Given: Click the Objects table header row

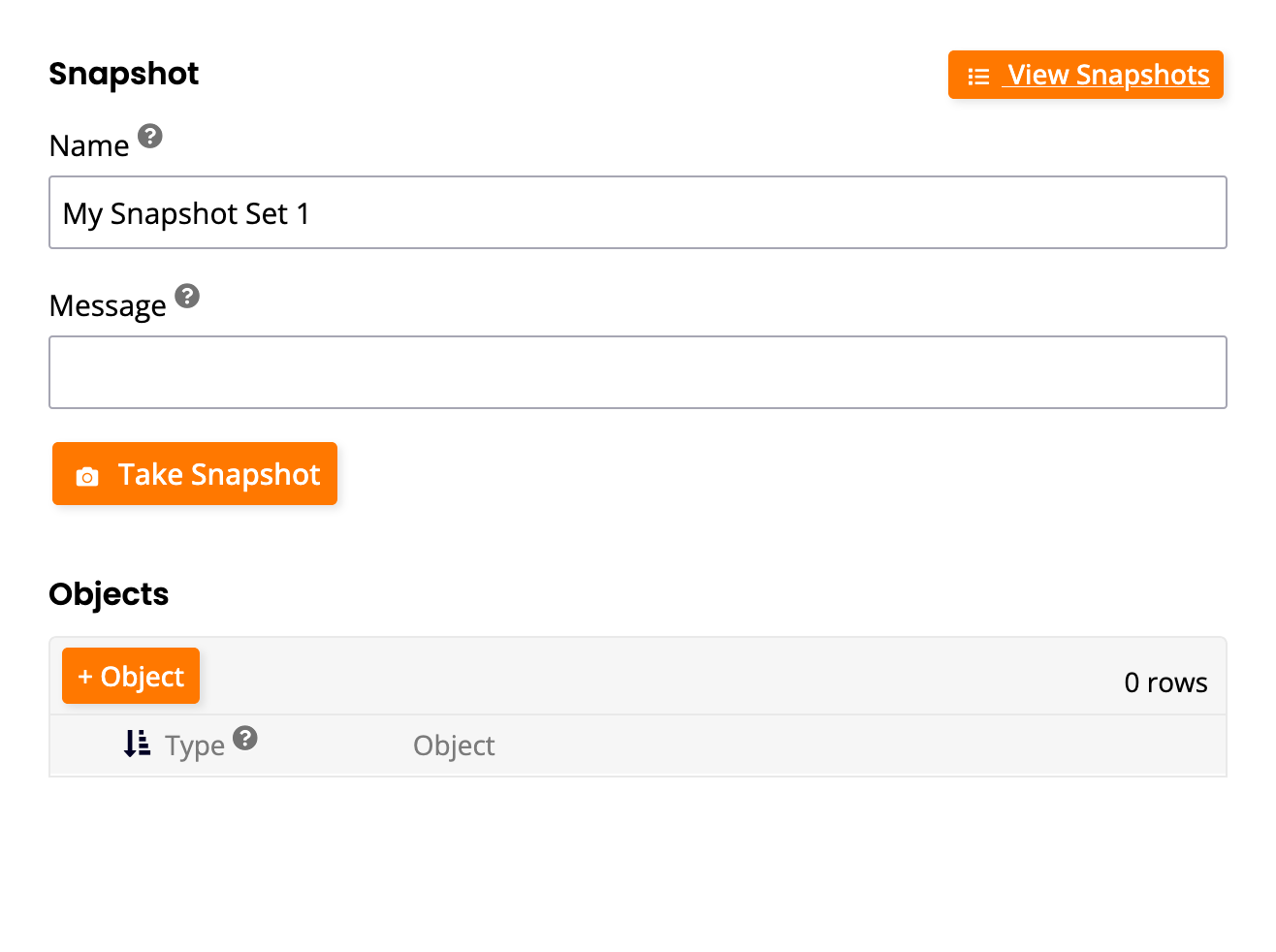Looking at the screenshot, I should pos(638,746).
